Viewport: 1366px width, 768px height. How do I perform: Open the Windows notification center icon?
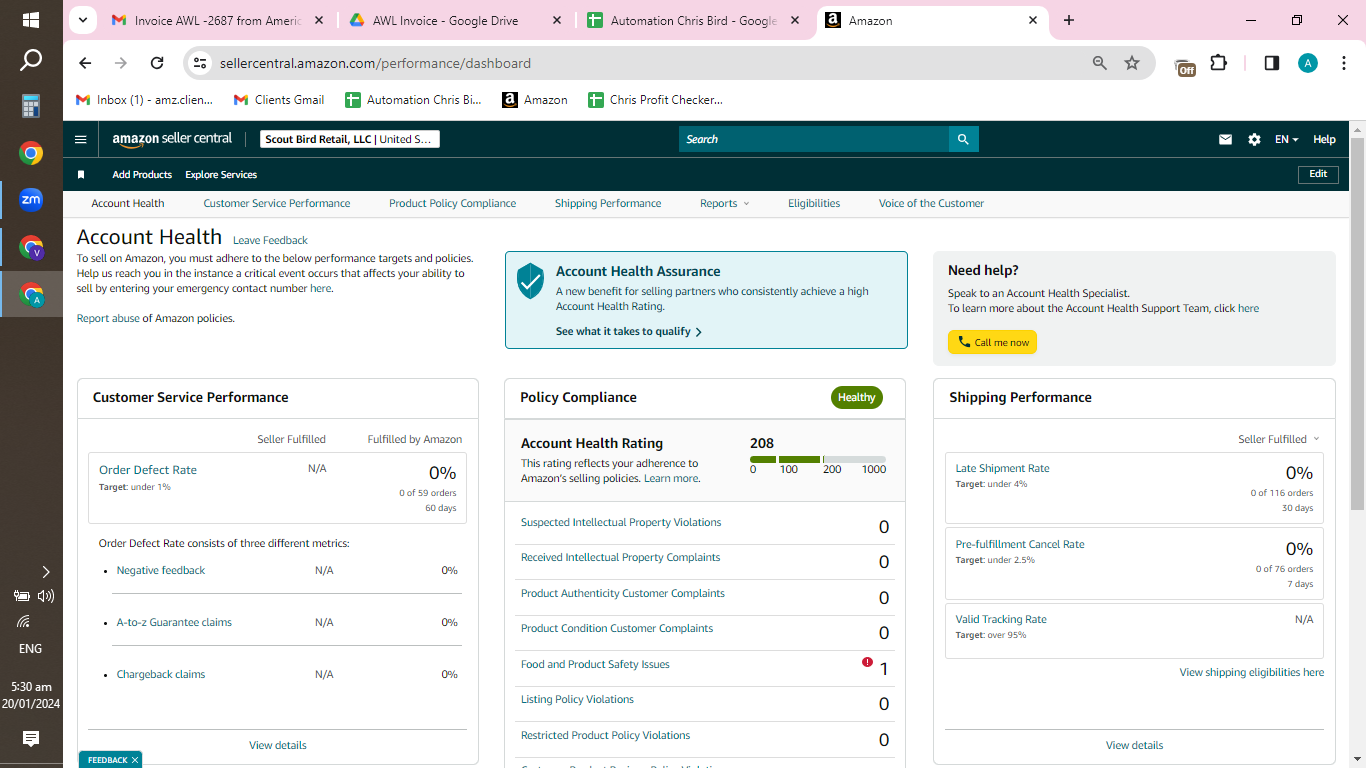point(31,739)
